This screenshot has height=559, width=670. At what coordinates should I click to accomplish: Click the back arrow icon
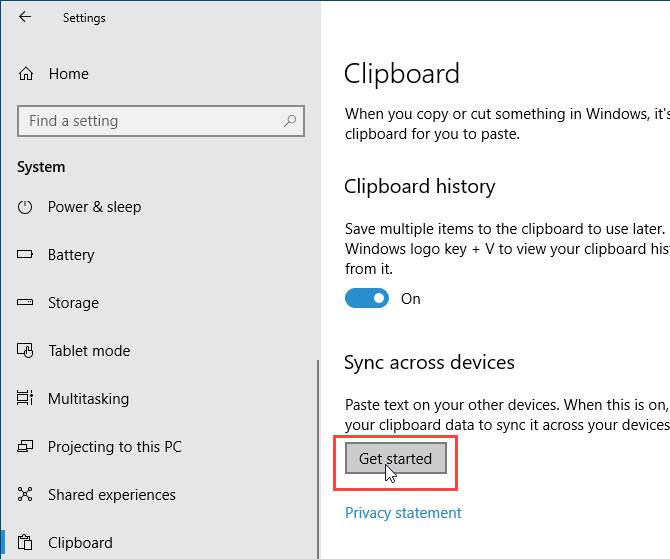(x=25, y=17)
